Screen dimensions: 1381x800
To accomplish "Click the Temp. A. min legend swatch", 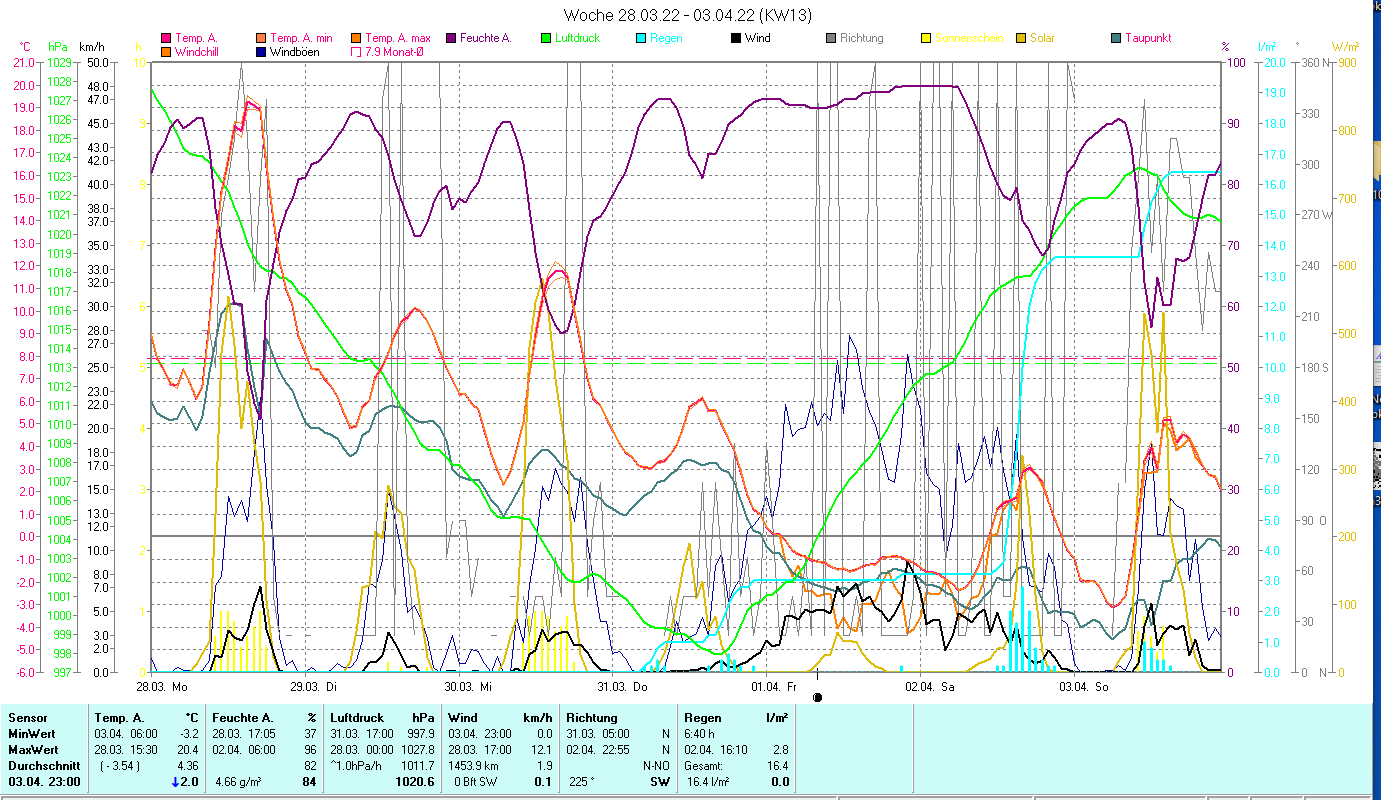I will coord(260,38).
